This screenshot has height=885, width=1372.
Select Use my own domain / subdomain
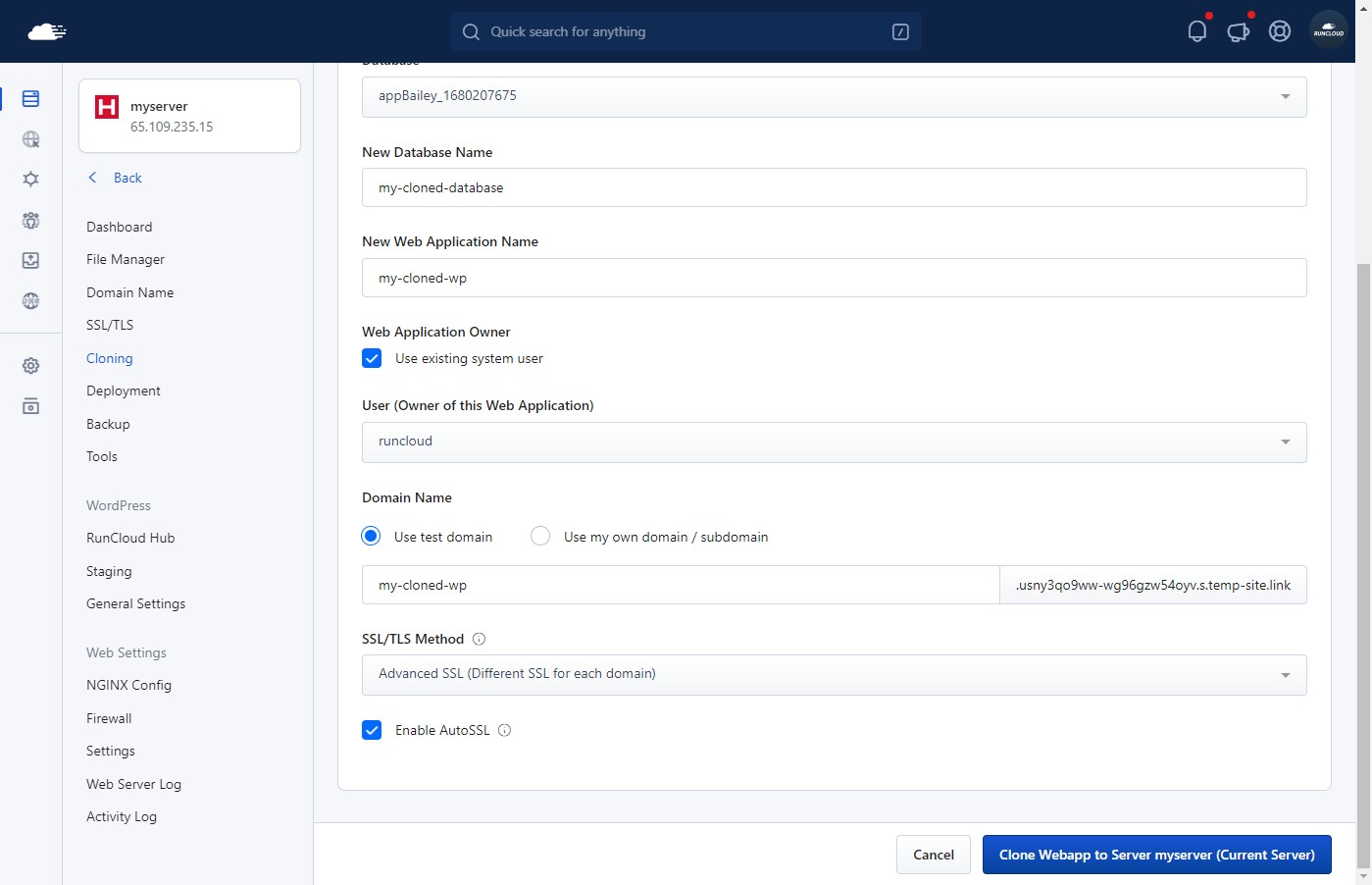pos(540,536)
